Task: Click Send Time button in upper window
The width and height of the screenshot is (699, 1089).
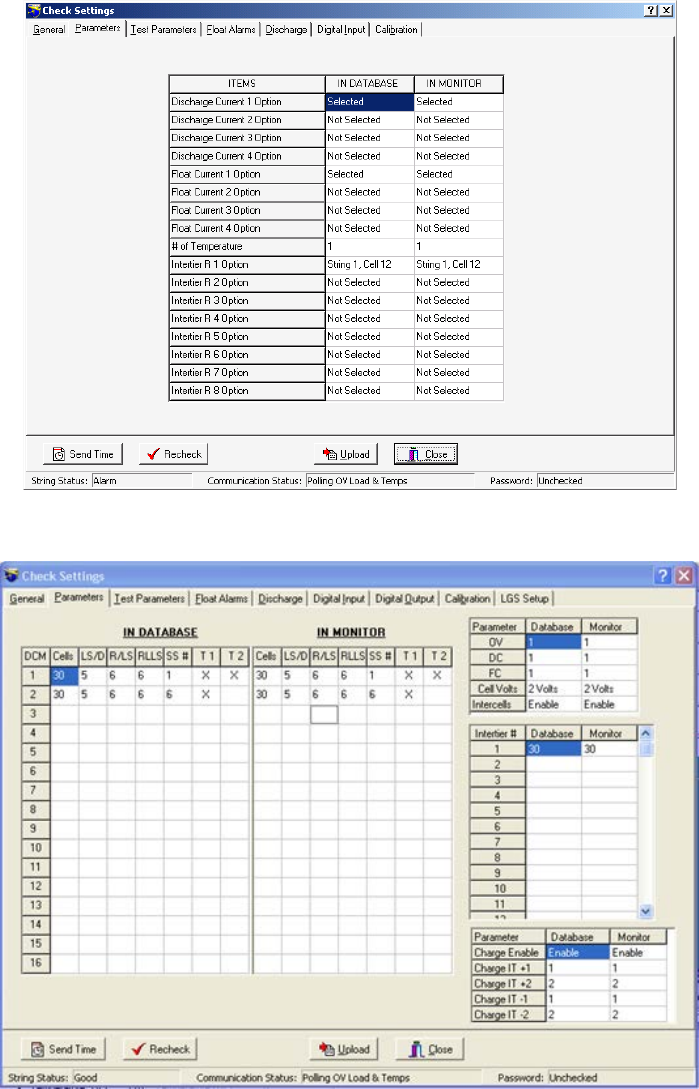Action: click(x=83, y=454)
